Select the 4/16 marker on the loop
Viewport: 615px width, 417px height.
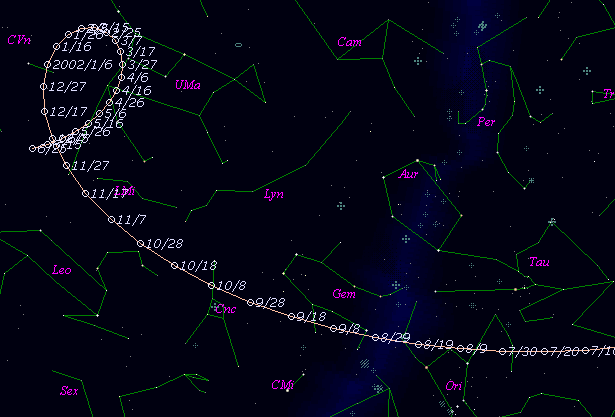pyautogui.click(x=118, y=90)
